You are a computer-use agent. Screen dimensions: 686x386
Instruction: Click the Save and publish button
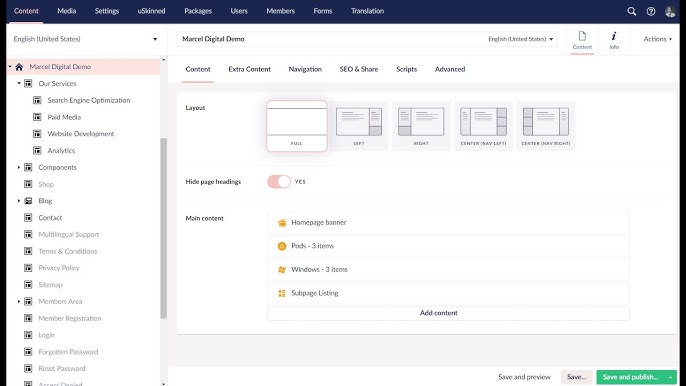click(x=630, y=377)
